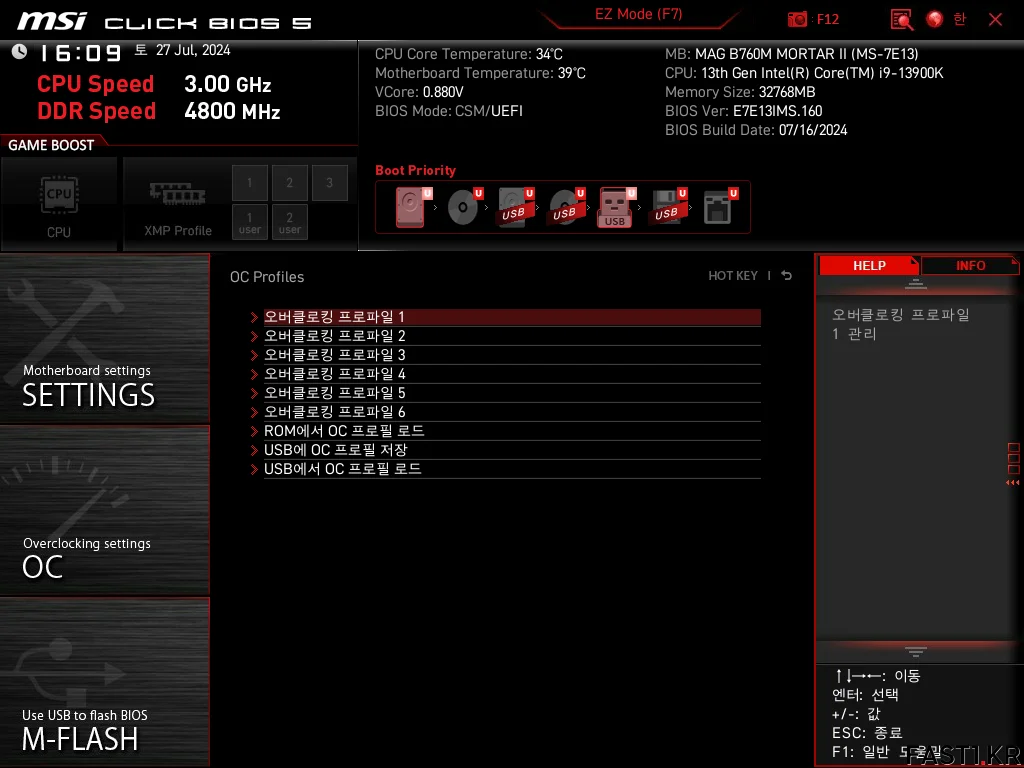This screenshot has width=1024, height=768.
Task: Click the BIOS Build Date 07/16/2024 text
Action: tap(756, 130)
